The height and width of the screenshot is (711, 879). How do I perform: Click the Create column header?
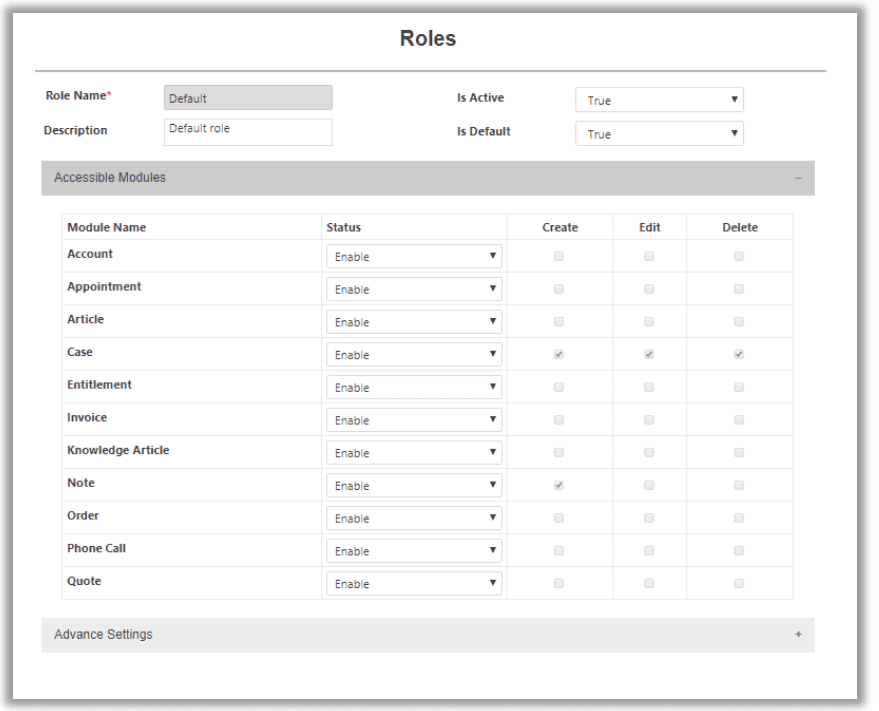[x=560, y=227]
